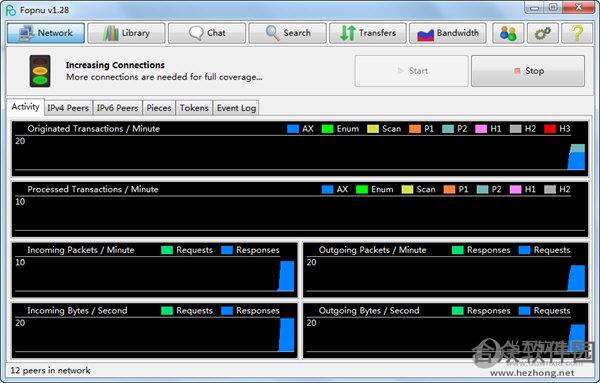Click P1 orange swatch in Processed Transactions

[x=449, y=189]
